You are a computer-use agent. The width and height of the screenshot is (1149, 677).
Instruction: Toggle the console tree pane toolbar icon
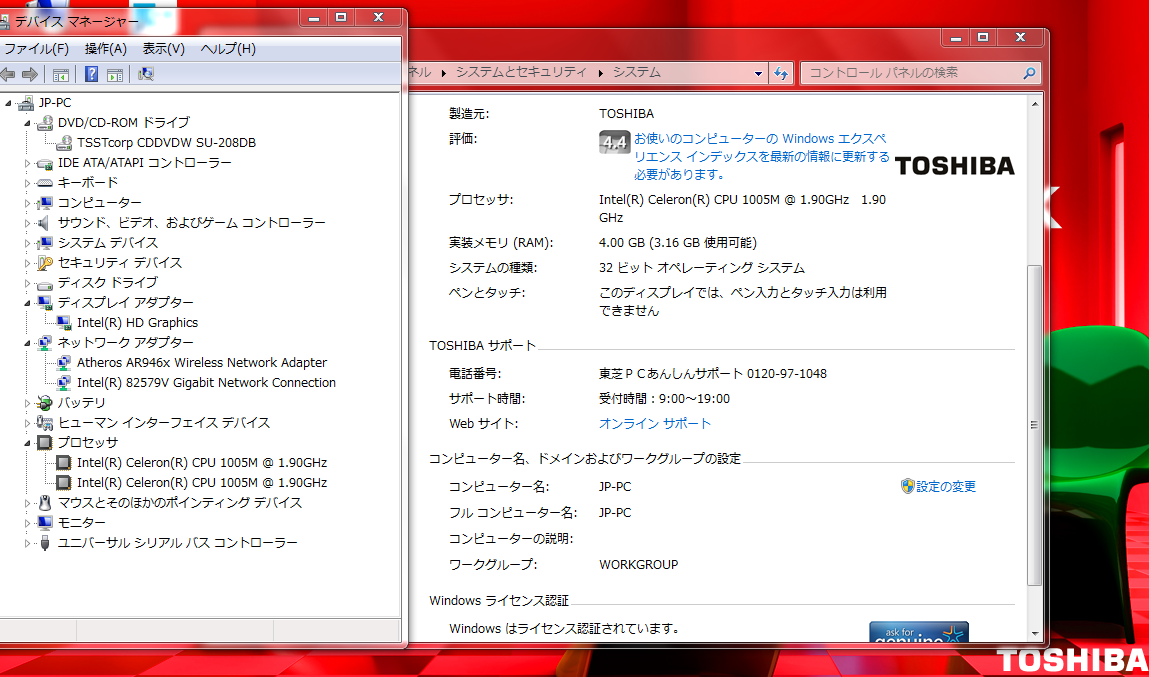tap(60, 74)
